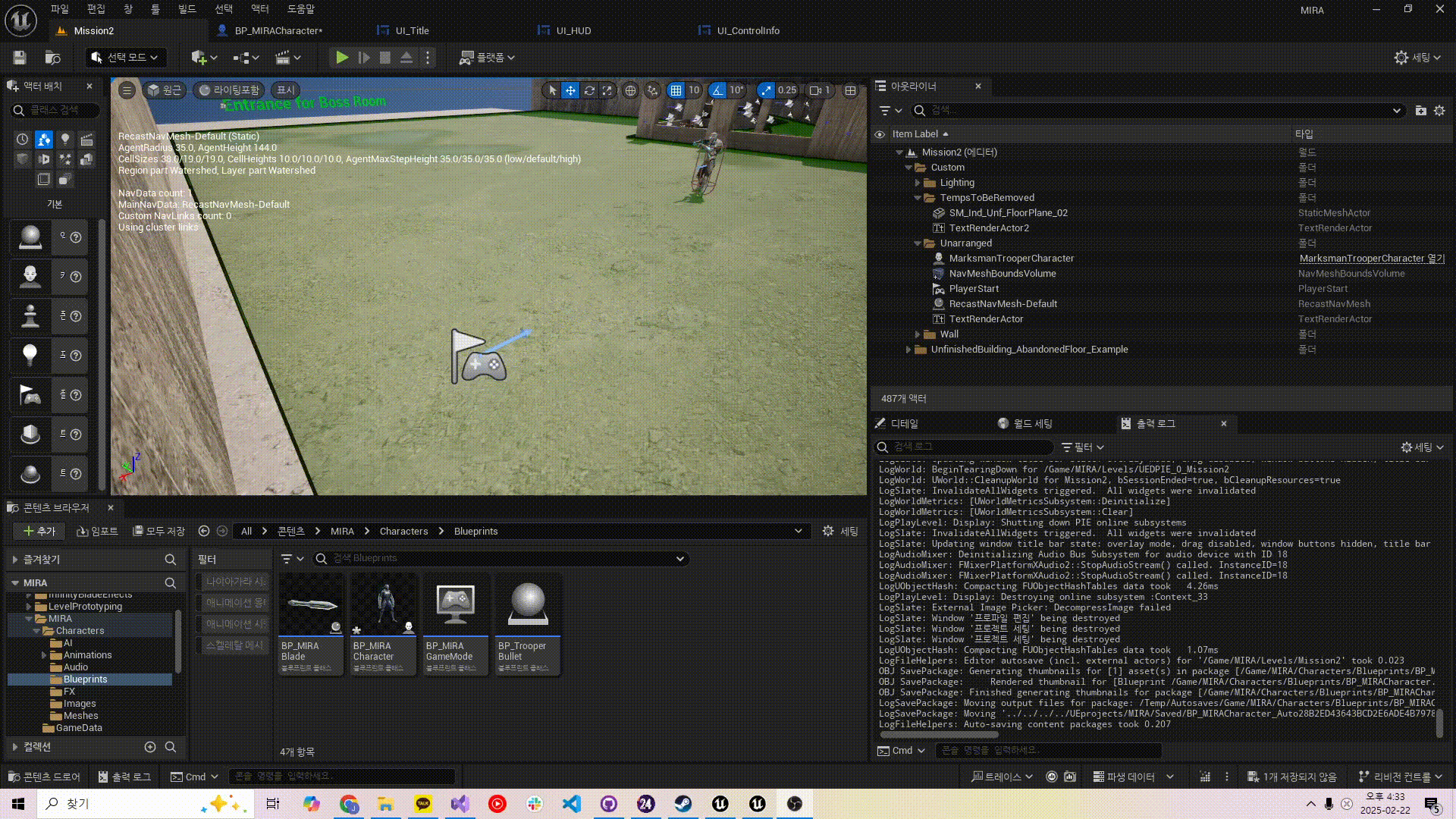Change the 원근 perspective view mode
The width and height of the screenshot is (1456, 819).
click(165, 90)
